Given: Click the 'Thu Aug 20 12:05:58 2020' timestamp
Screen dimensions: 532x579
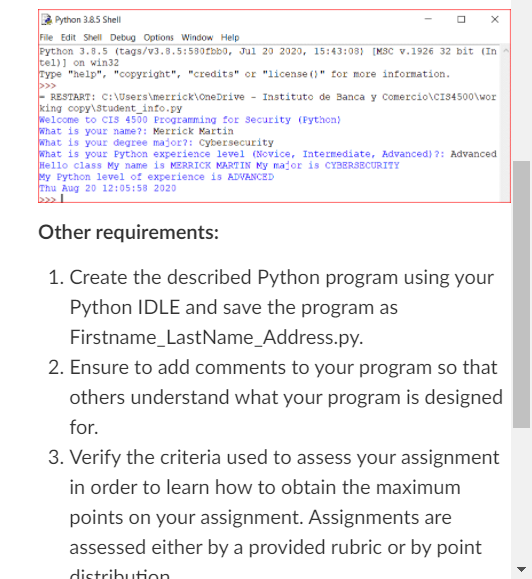Looking at the screenshot, I should (107, 188).
